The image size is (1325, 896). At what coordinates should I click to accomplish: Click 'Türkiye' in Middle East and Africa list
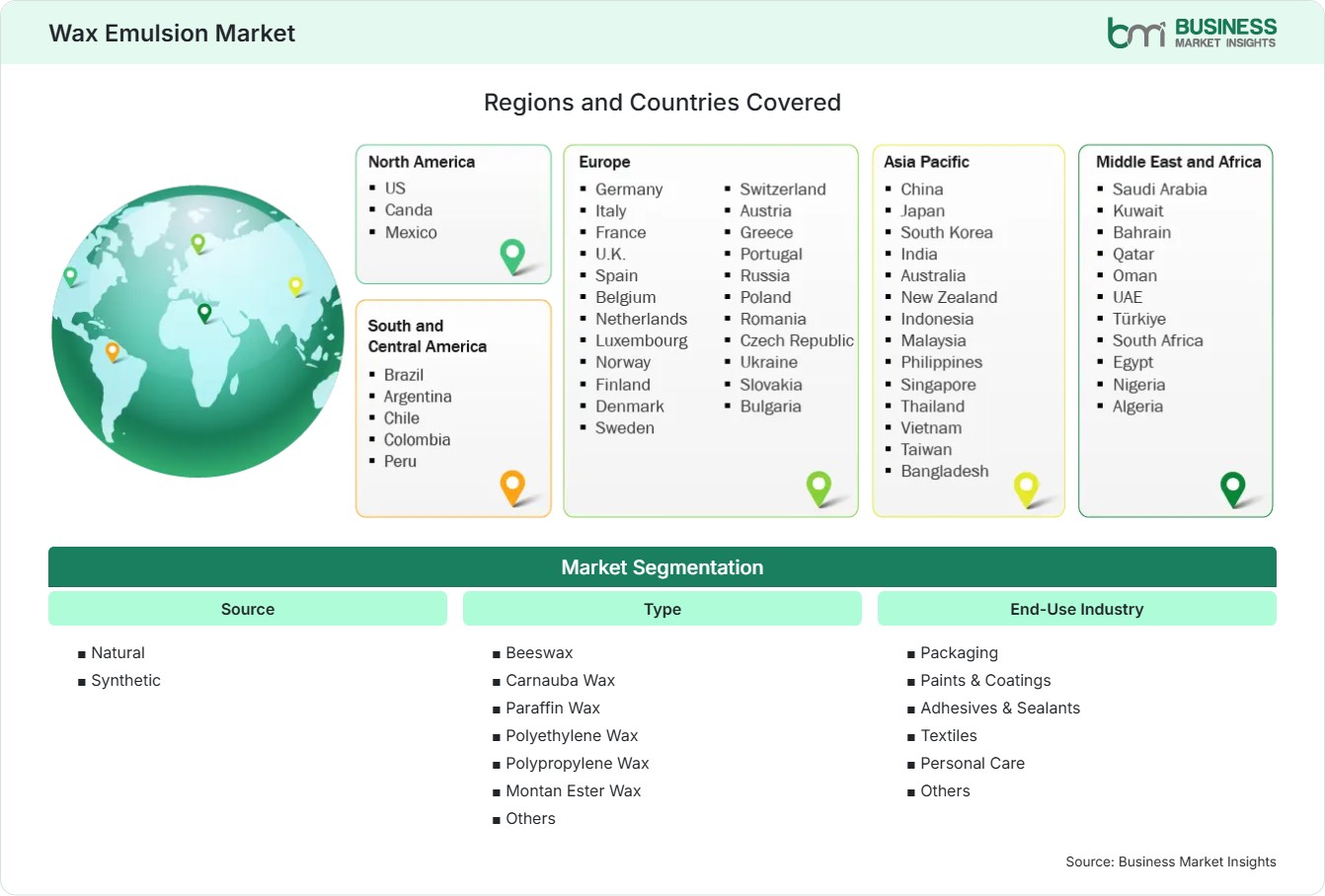pyautogui.click(x=1139, y=319)
